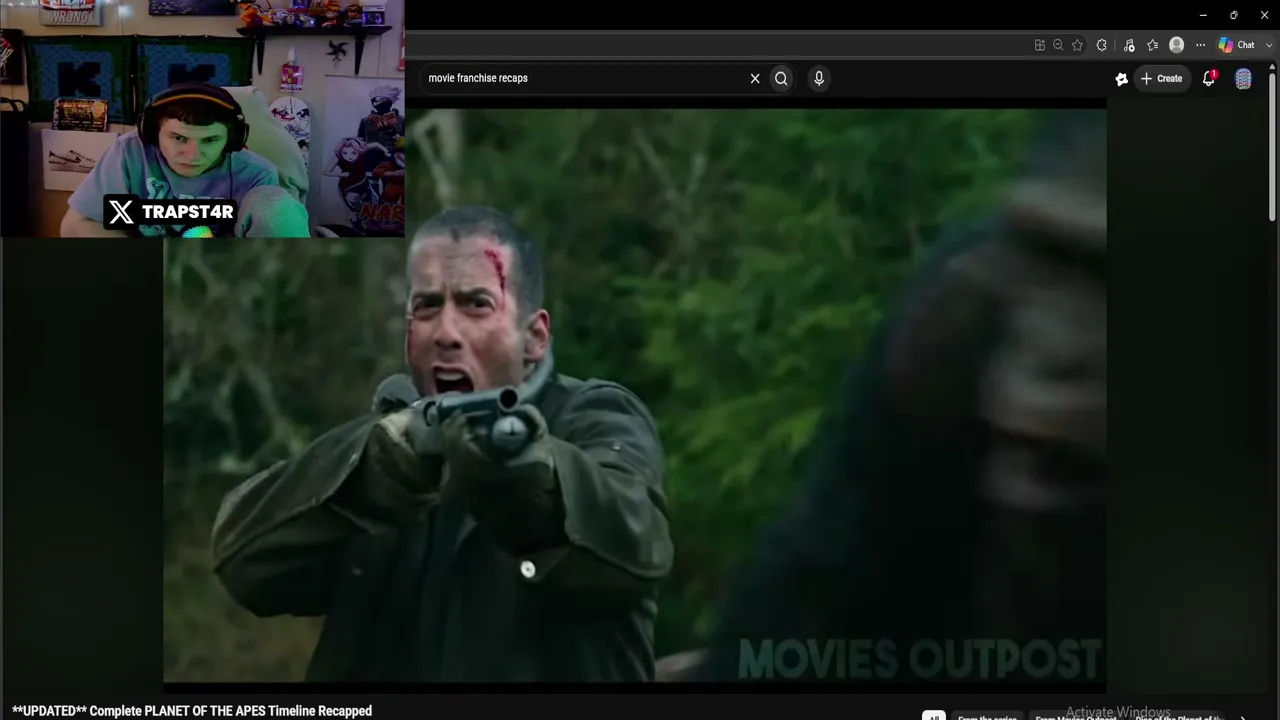Open YouTube notifications bell
The height and width of the screenshot is (720, 1280).
tap(1209, 78)
